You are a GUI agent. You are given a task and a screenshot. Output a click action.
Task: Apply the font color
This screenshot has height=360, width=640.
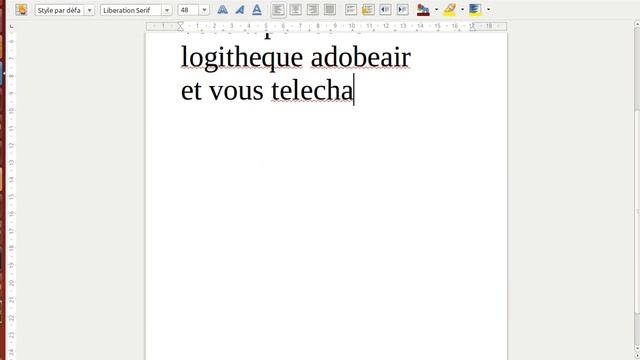pos(423,10)
